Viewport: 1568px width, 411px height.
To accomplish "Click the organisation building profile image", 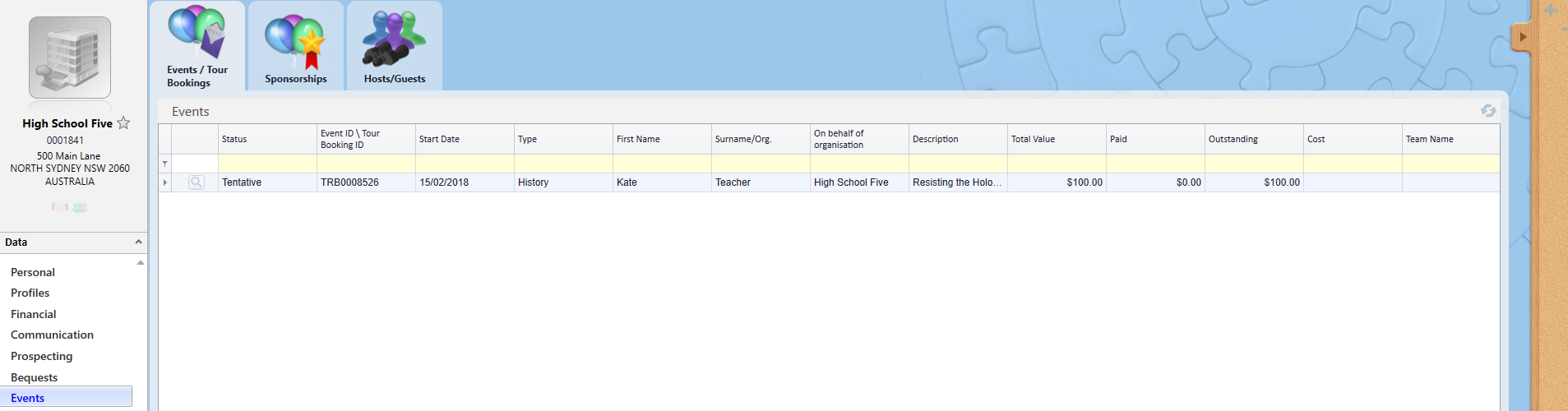I will (70, 58).
